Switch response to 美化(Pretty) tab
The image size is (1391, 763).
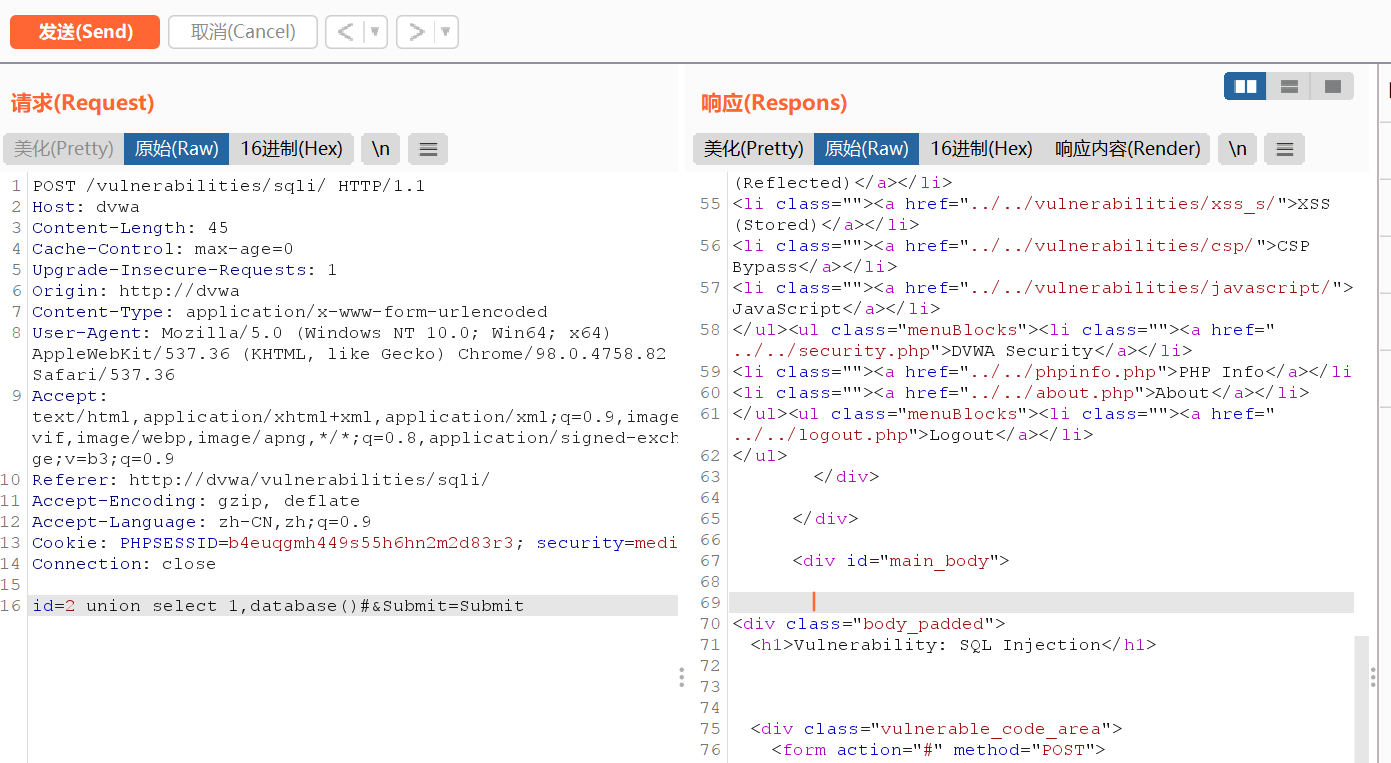pos(753,149)
